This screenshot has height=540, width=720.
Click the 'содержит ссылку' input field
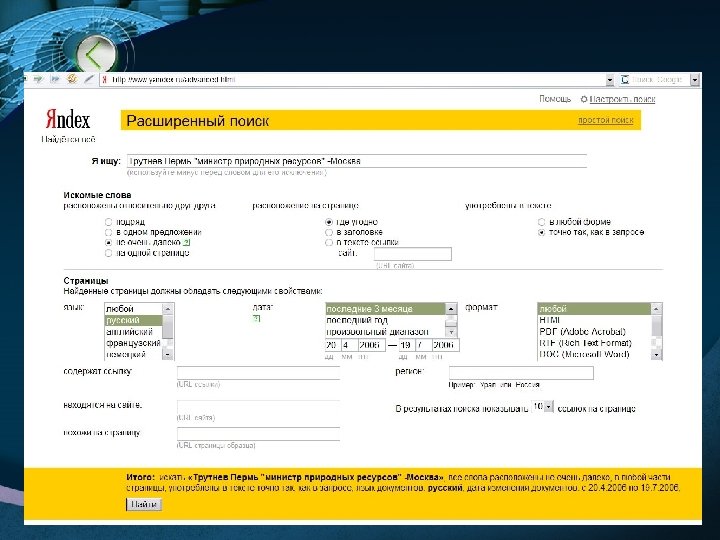[x=259, y=373]
